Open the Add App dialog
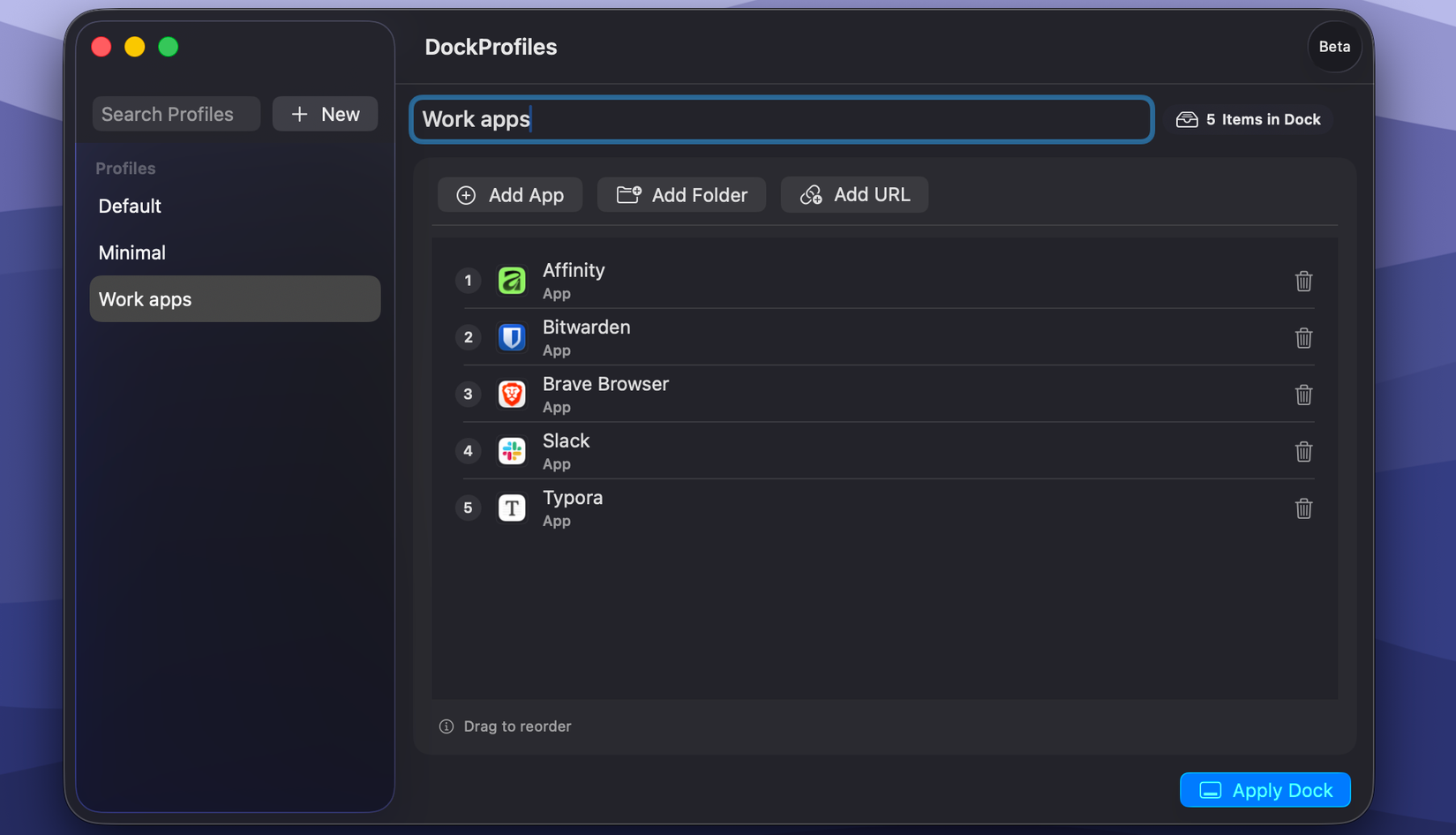1456x835 pixels. (x=510, y=194)
